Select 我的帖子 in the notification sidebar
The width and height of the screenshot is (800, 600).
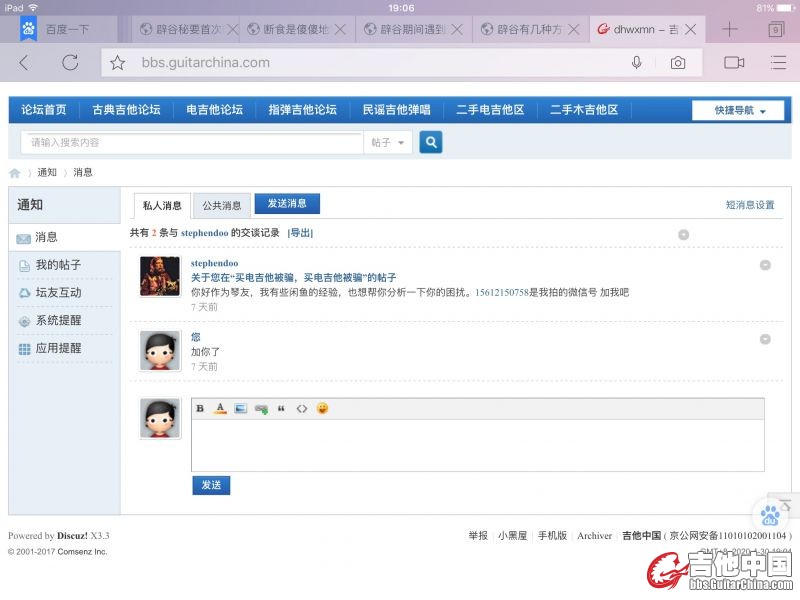tap(58, 265)
